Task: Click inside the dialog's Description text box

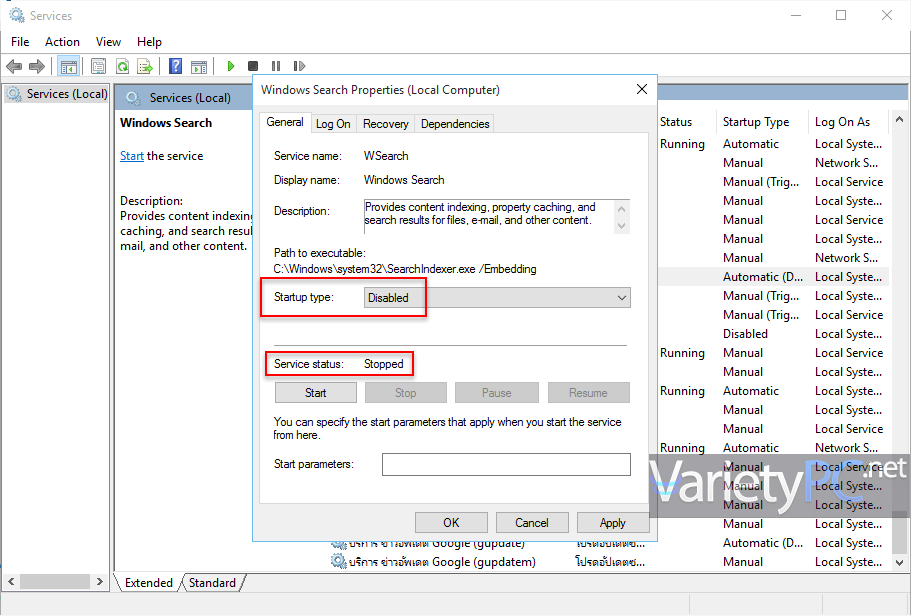Action: [x=488, y=217]
